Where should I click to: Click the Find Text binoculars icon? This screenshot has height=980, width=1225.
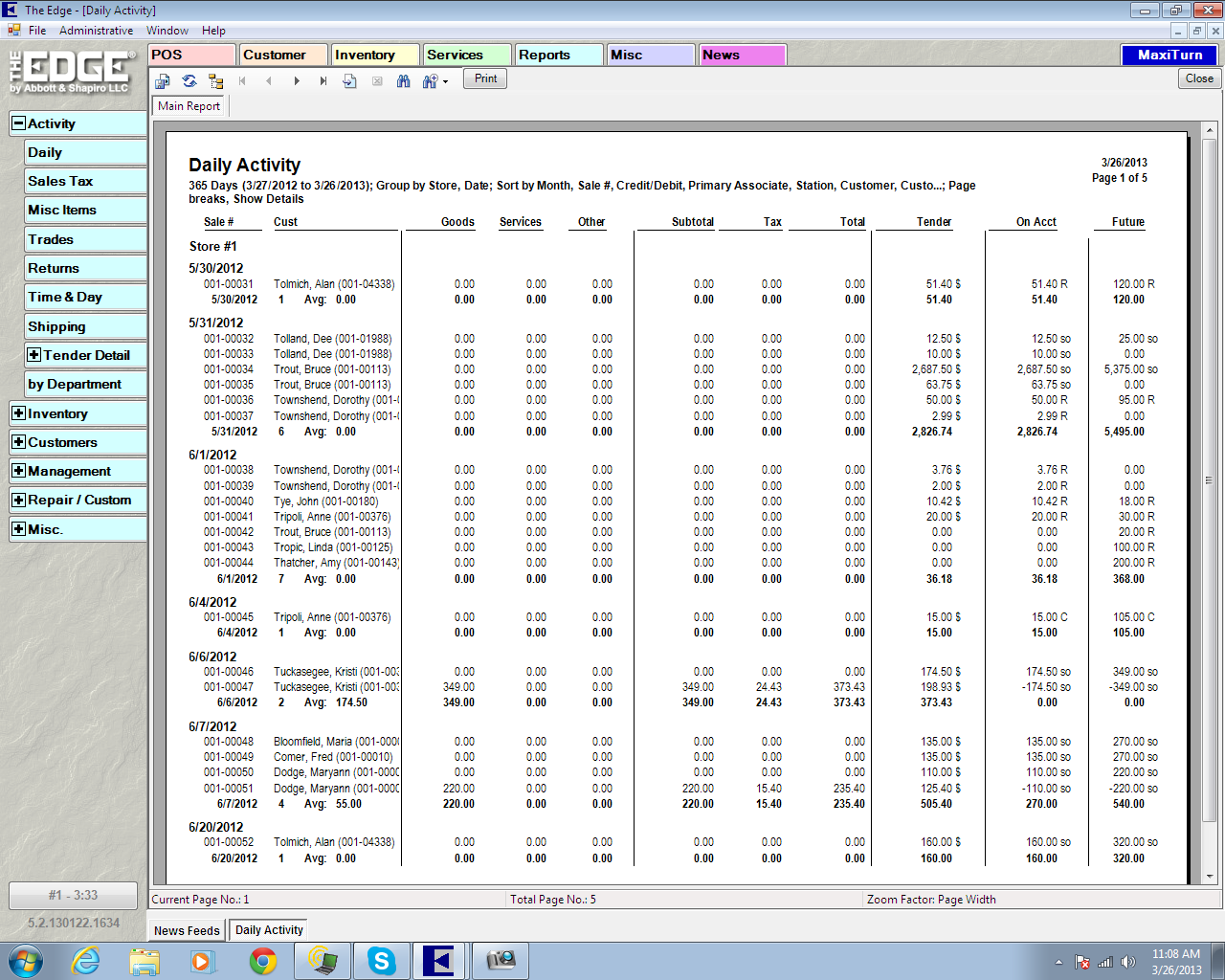403,81
